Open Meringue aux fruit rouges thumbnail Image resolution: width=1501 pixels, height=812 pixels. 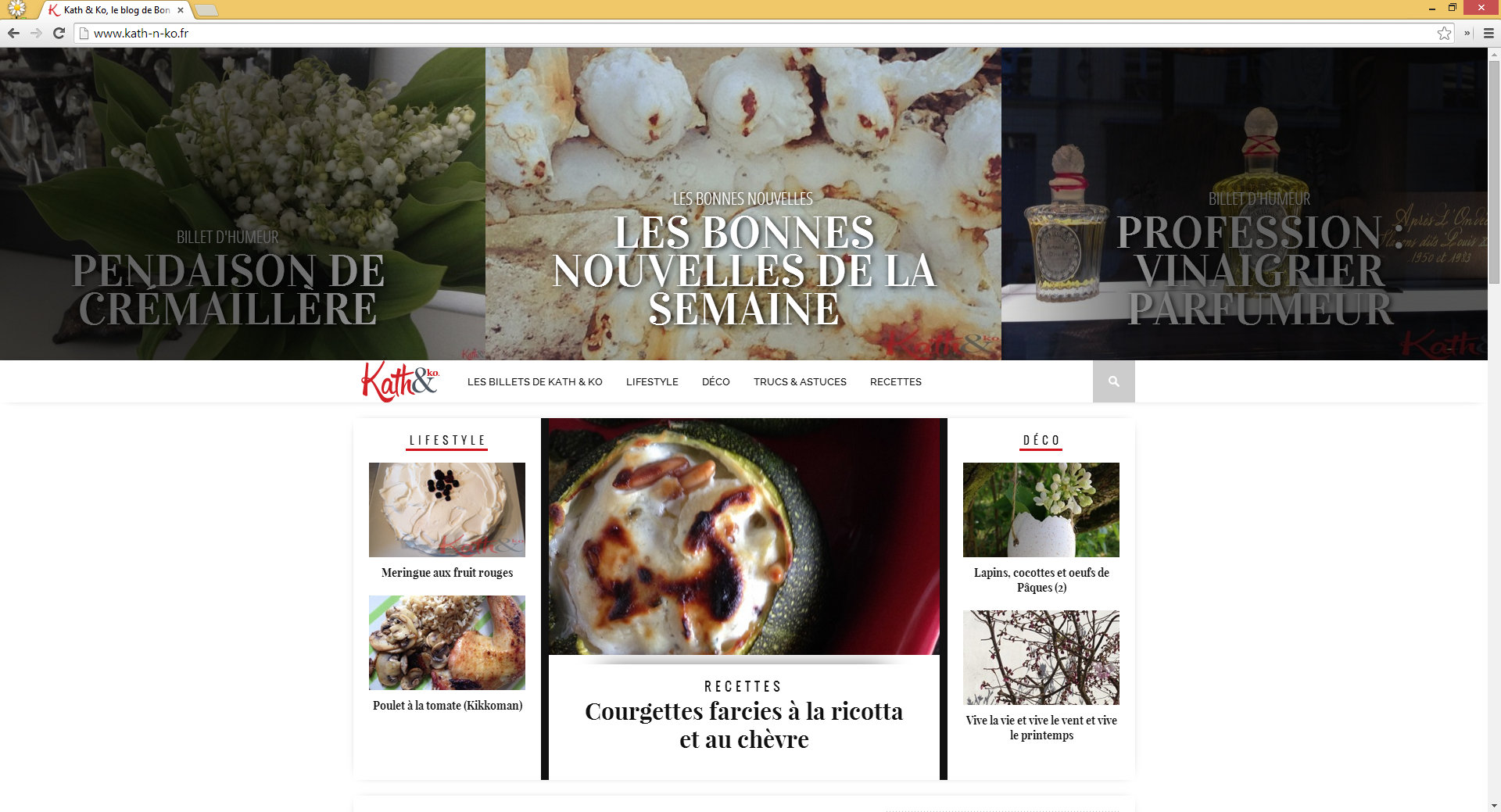pyautogui.click(x=447, y=510)
